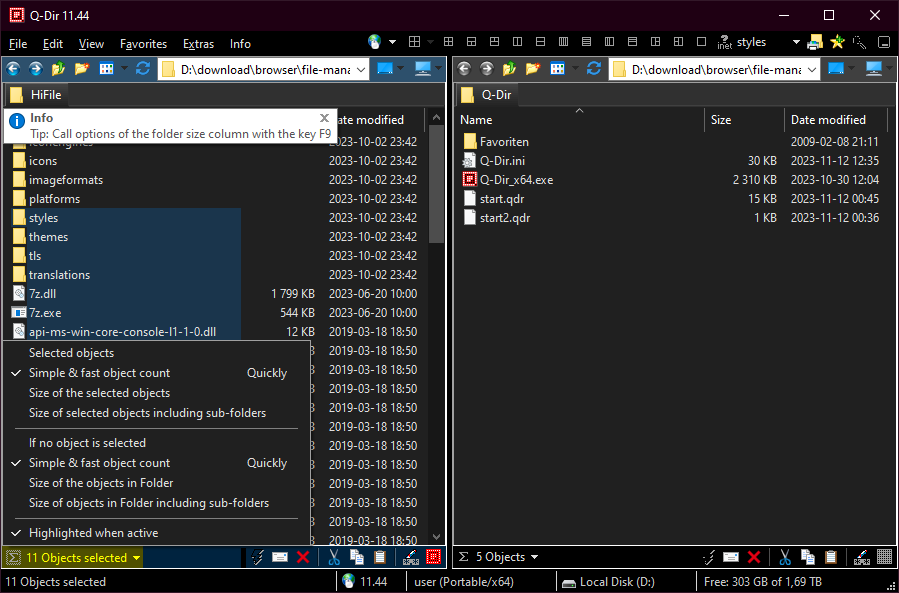Toggle 'Highlighted when active' option
Screen dimensions: 899x593
tap(93, 533)
